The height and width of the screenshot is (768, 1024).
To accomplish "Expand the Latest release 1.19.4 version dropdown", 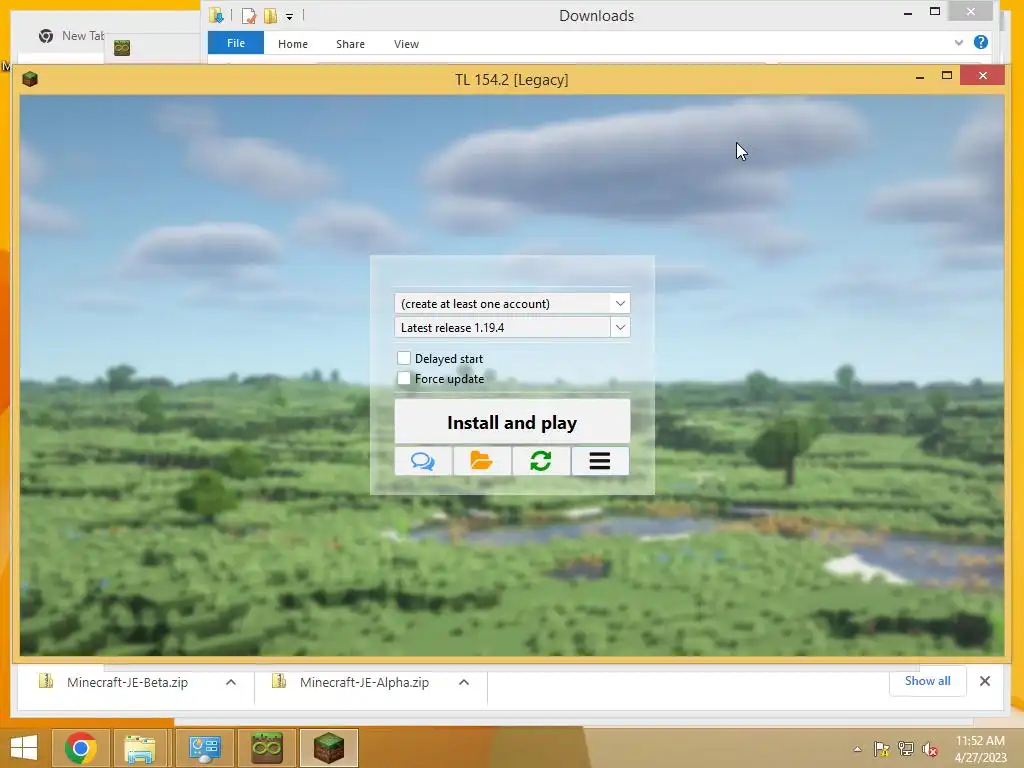I will (620, 327).
